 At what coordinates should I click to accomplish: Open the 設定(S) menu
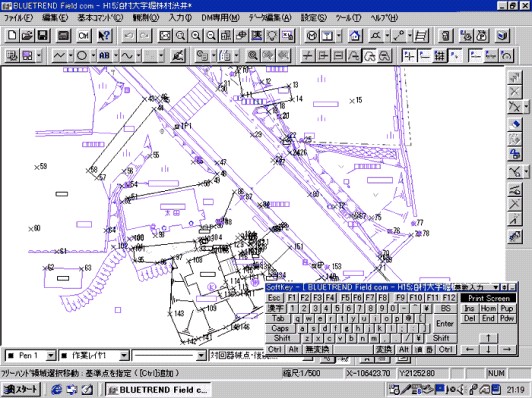[x=314, y=18]
